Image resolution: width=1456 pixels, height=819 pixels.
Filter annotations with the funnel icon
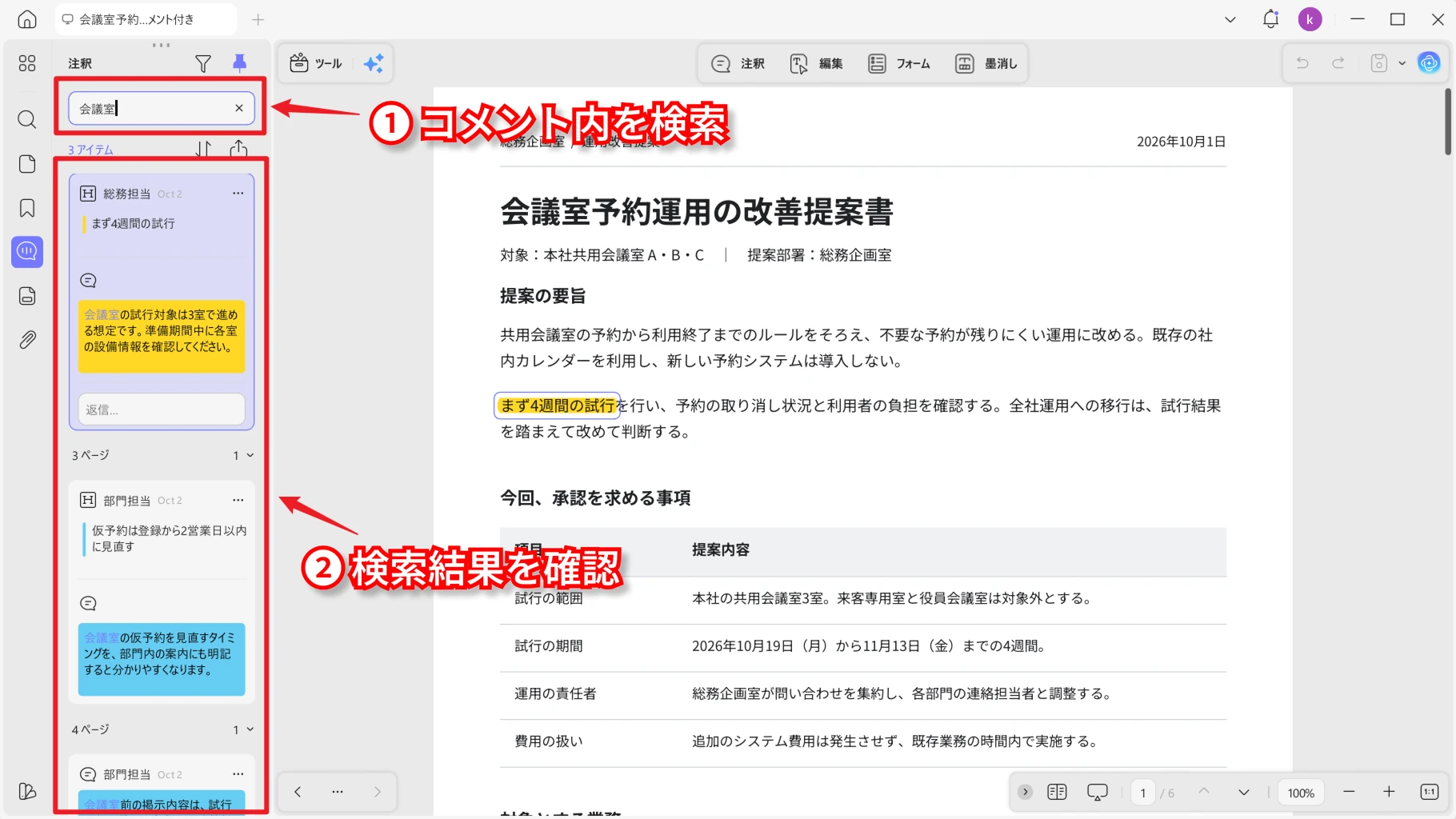click(x=203, y=63)
